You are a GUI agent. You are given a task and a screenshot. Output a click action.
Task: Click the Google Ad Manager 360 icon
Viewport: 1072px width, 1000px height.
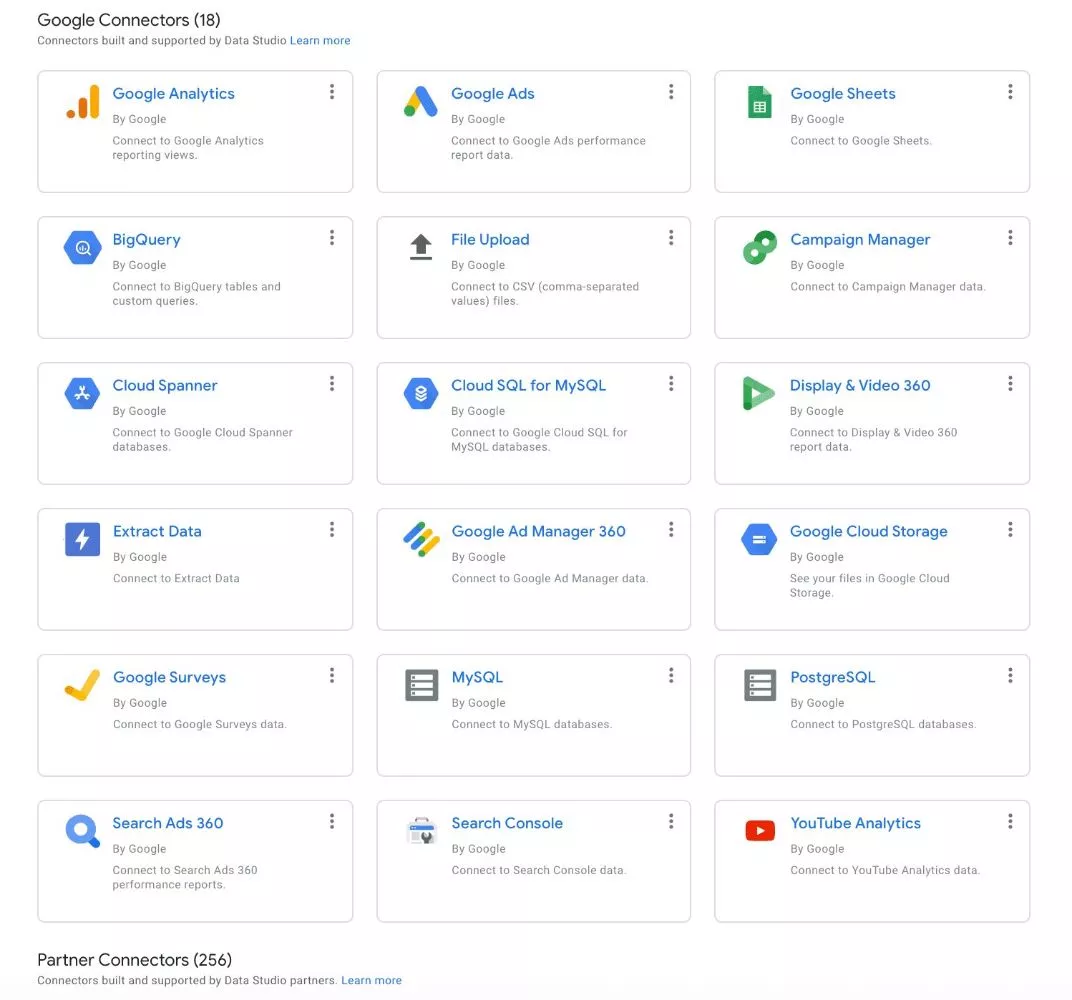(421, 539)
